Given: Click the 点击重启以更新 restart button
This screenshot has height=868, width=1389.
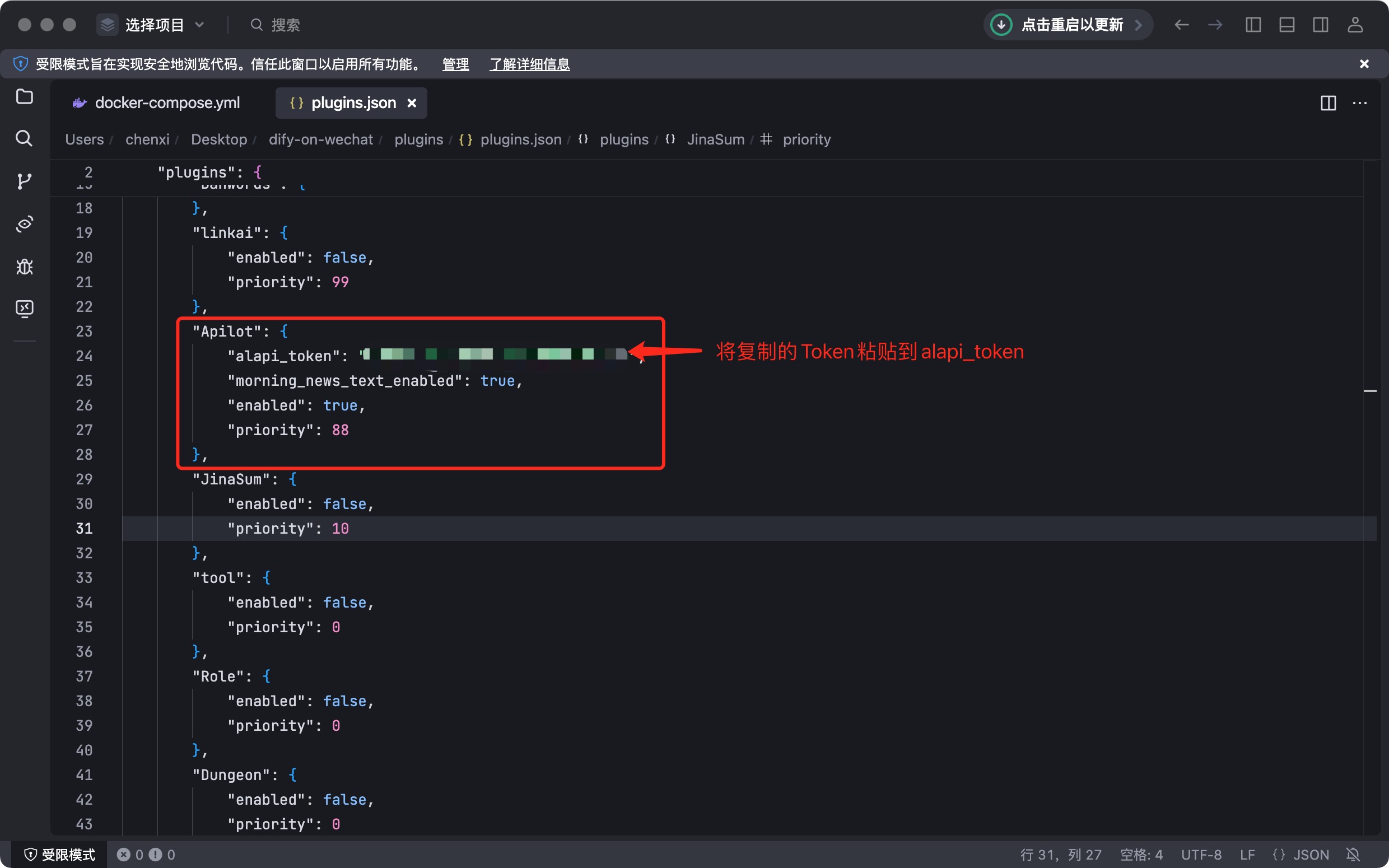Looking at the screenshot, I should pos(1071,25).
